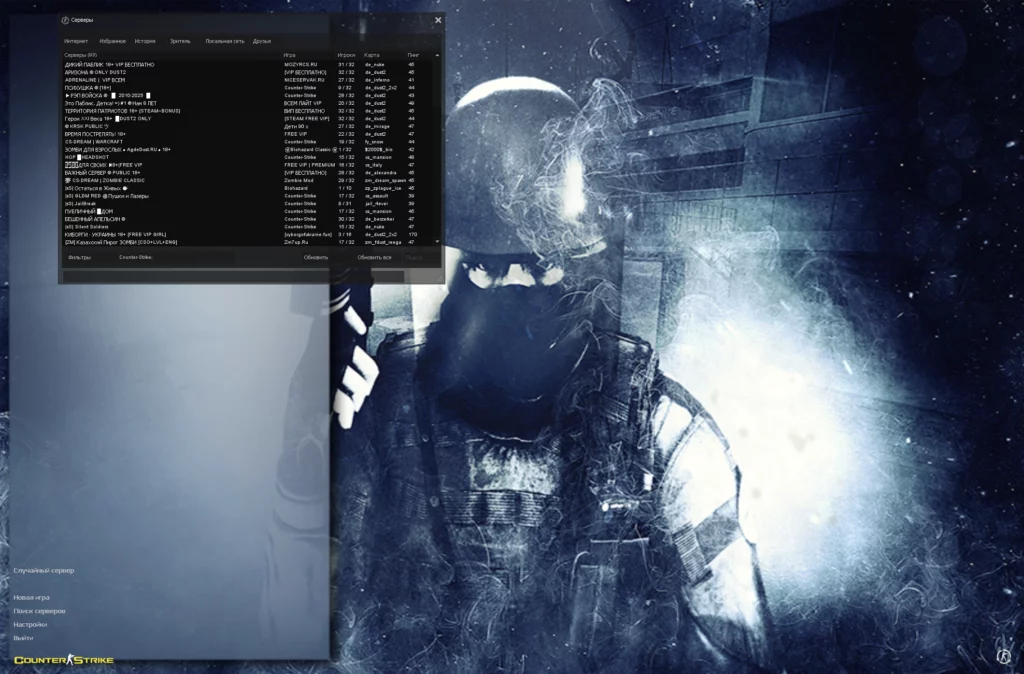Click the scroll-down arrow of server list
This screenshot has height=674, width=1024.
437,242
